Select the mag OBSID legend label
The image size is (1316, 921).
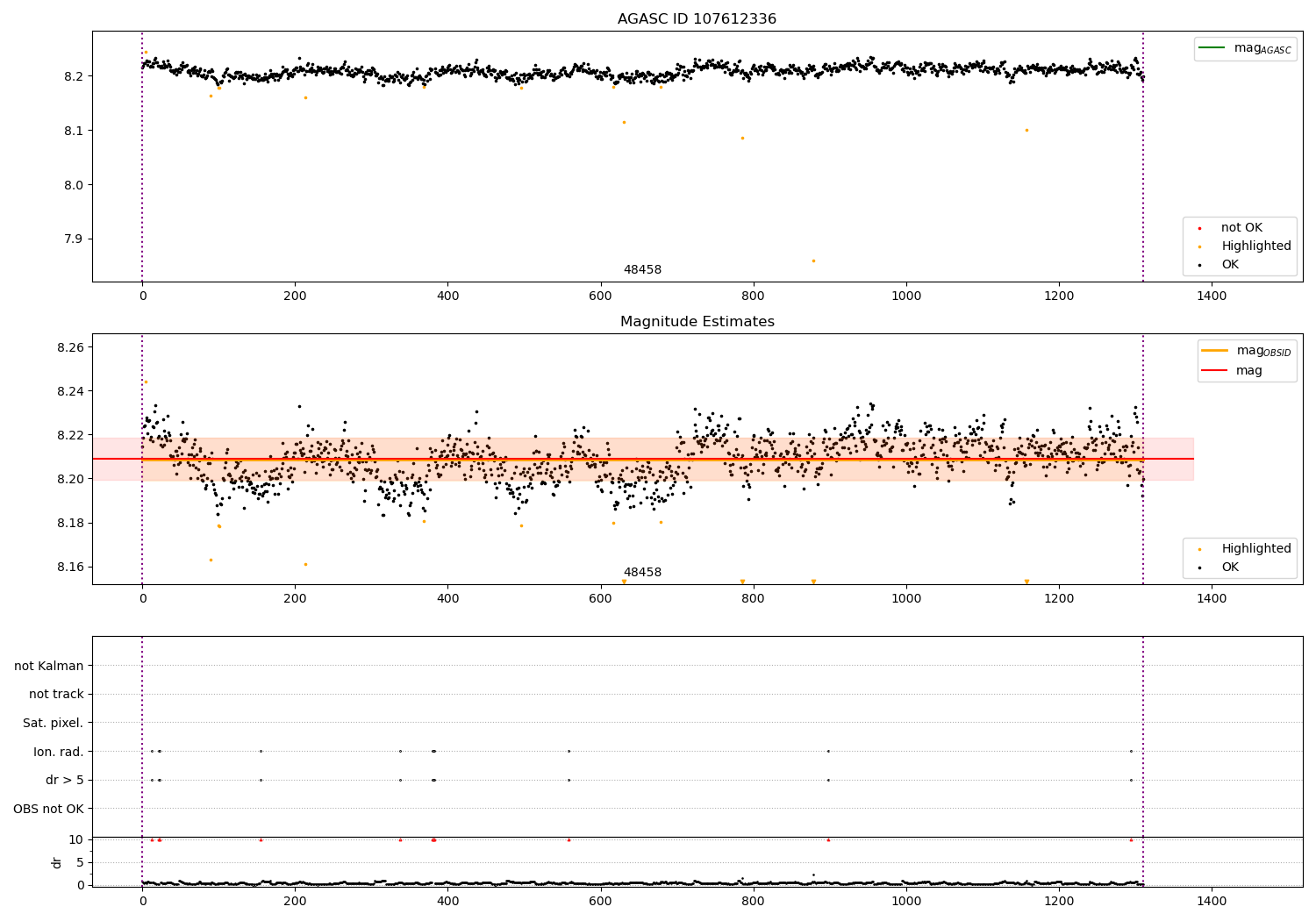[1263, 351]
